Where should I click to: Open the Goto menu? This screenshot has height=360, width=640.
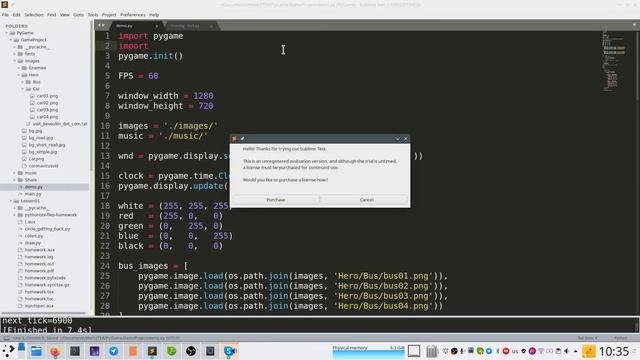pyautogui.click(x=78, y=15)
